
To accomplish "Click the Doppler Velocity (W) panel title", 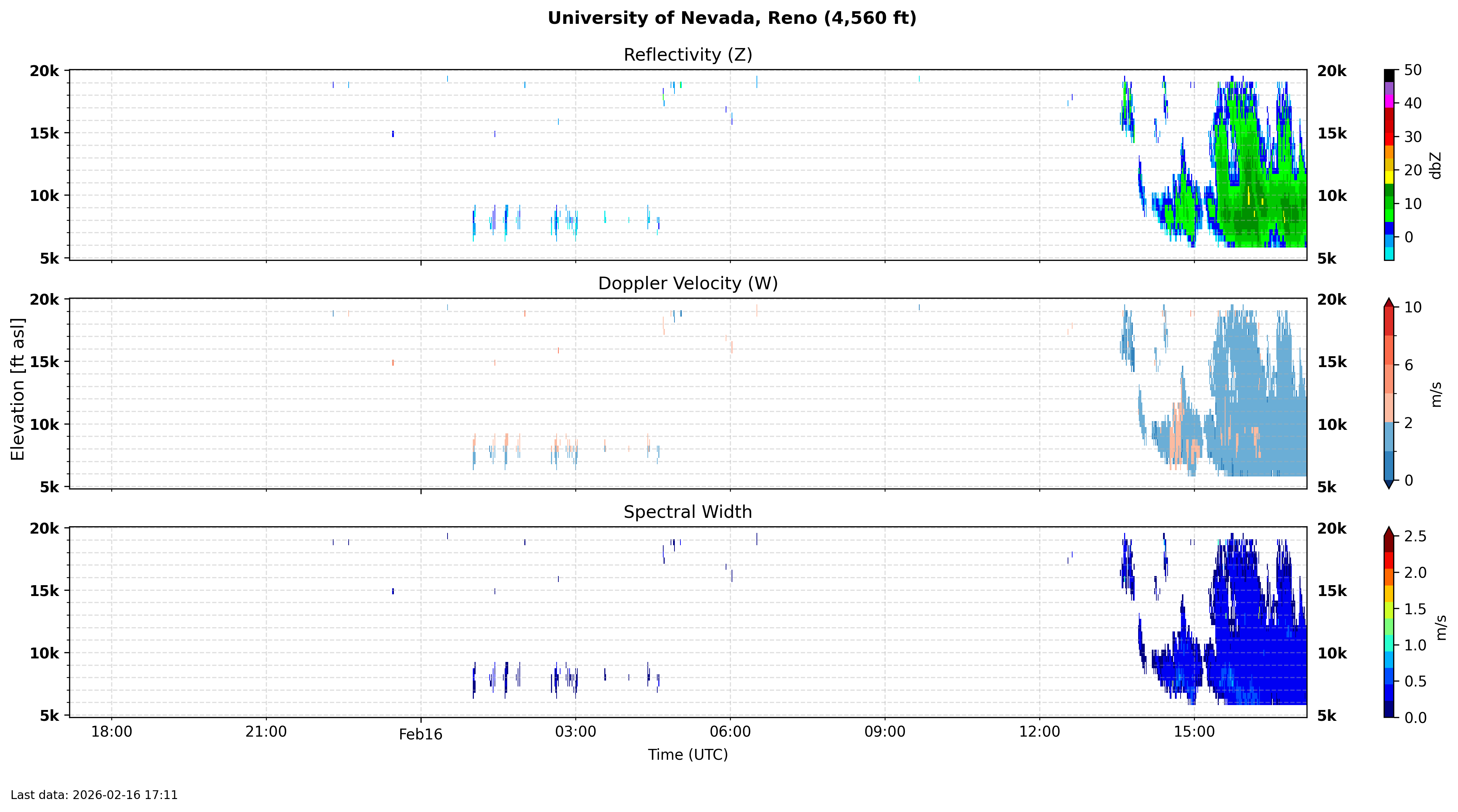I will click(688, 284).
